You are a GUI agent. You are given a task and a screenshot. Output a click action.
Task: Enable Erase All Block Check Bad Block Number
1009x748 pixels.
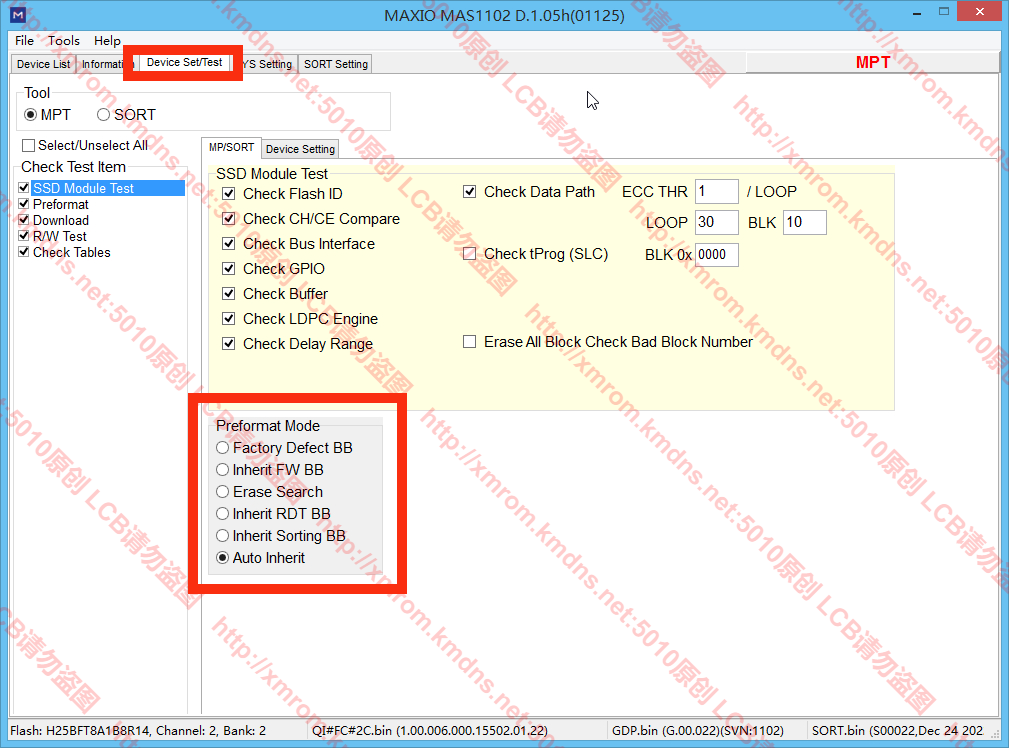click(469, 342)
